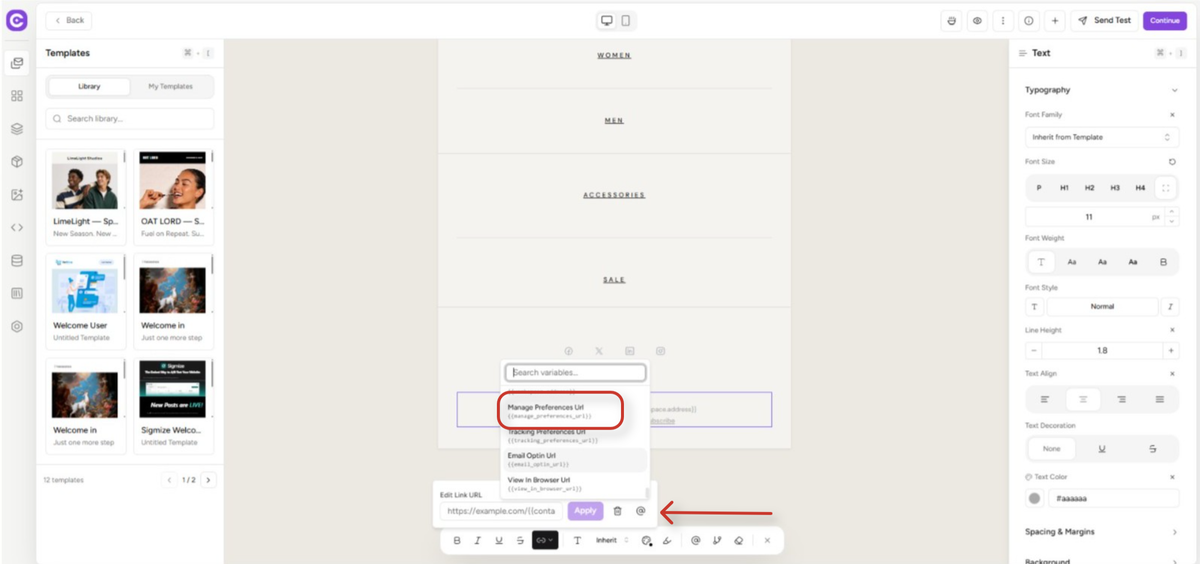Go to next templates page
The width and height of the screenshot is (1200, 564).
tap(208, 480)
